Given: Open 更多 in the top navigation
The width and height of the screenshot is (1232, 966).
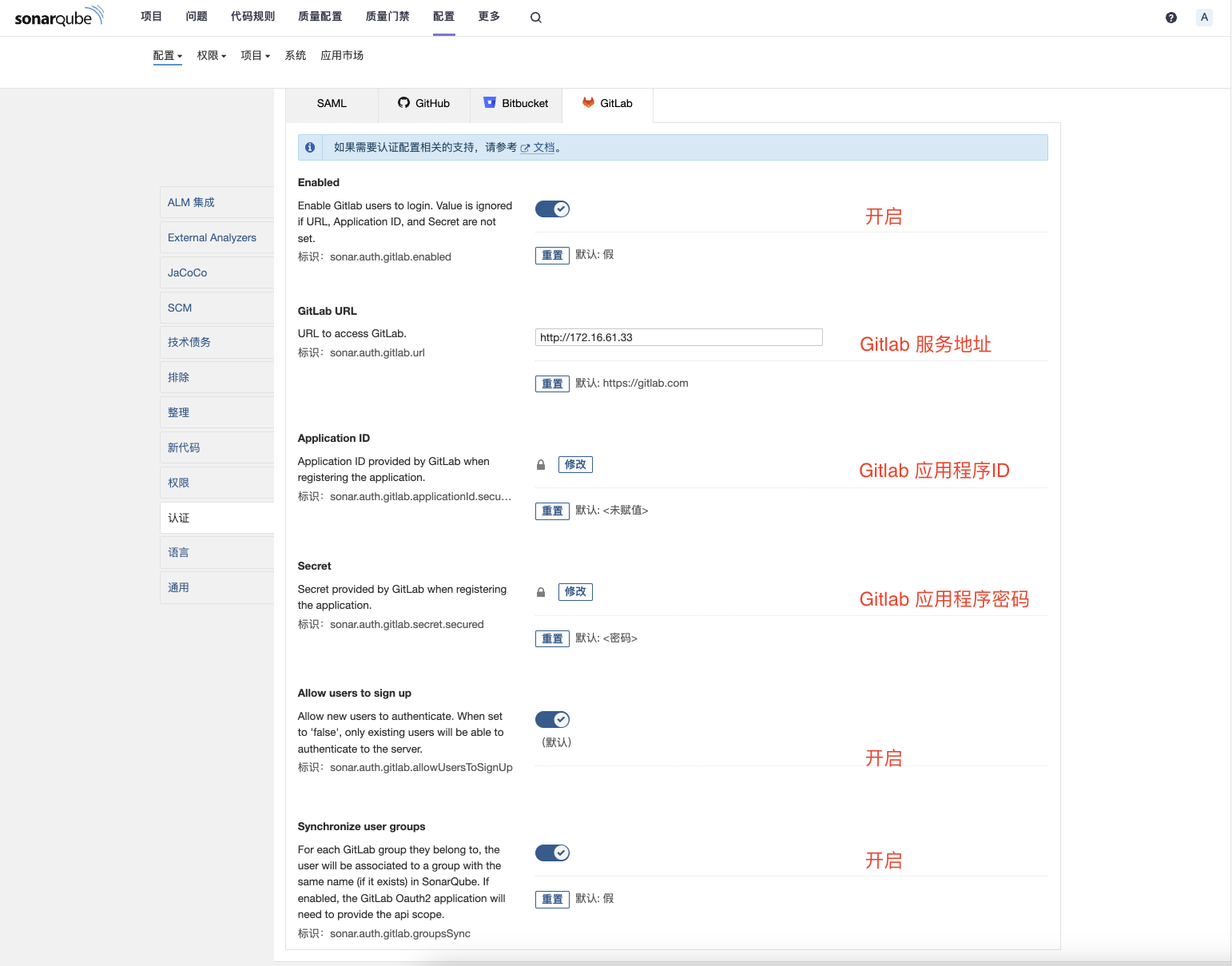Looking at the screenshot, I should [489, 17].
